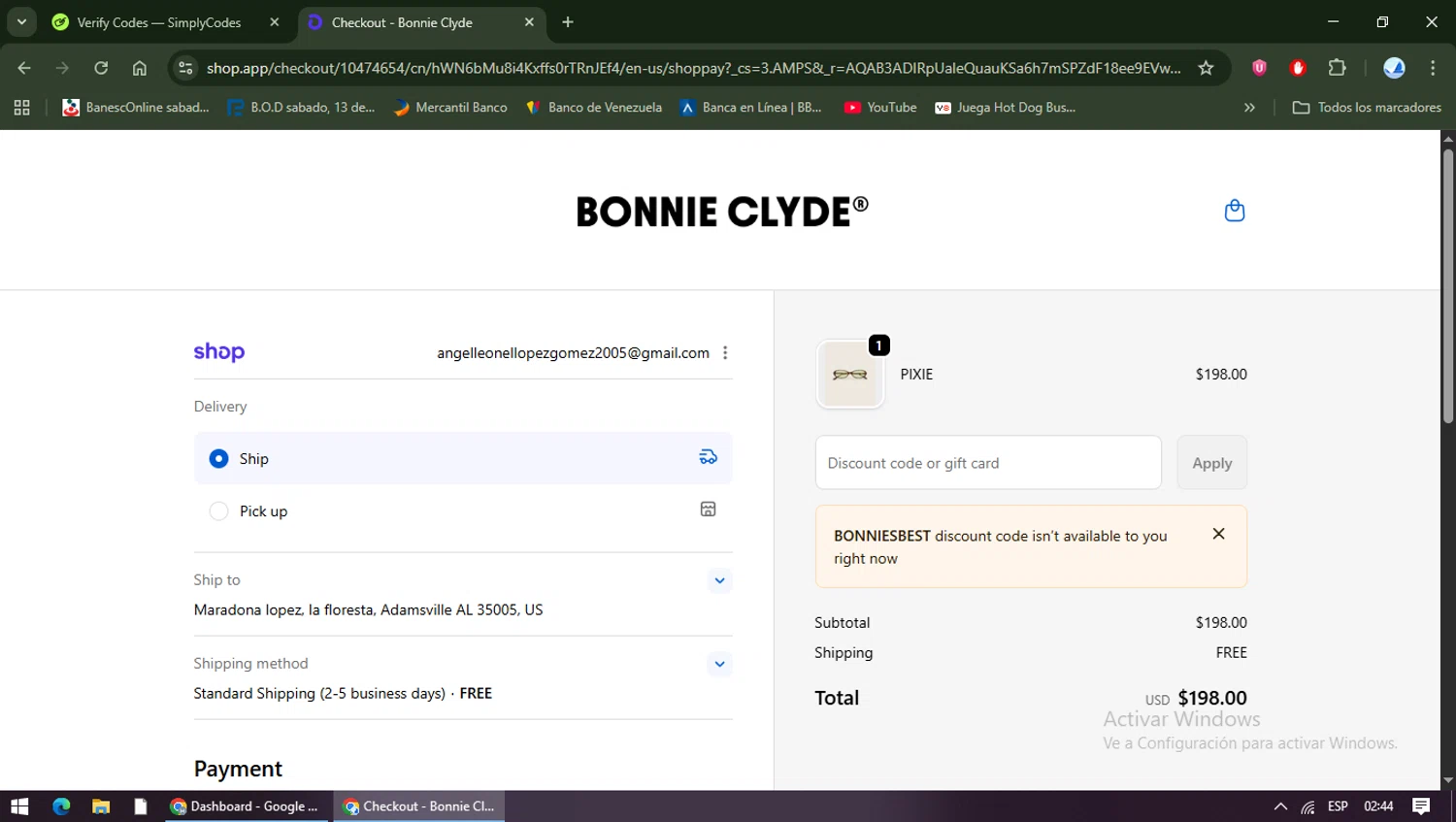Switch to Dashboard - Google taskbar window
The width and height of the screenshot is (1456, 822).
(244, 806)
